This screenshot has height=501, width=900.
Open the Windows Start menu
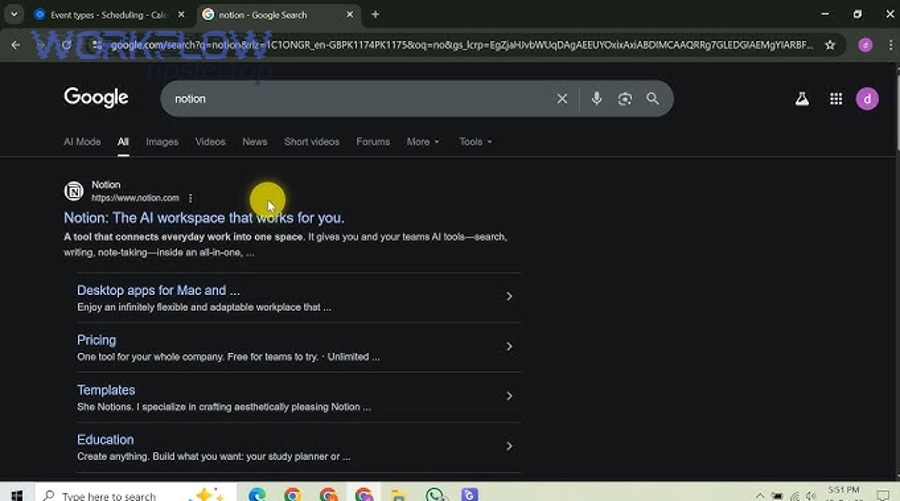click(16, 494)
